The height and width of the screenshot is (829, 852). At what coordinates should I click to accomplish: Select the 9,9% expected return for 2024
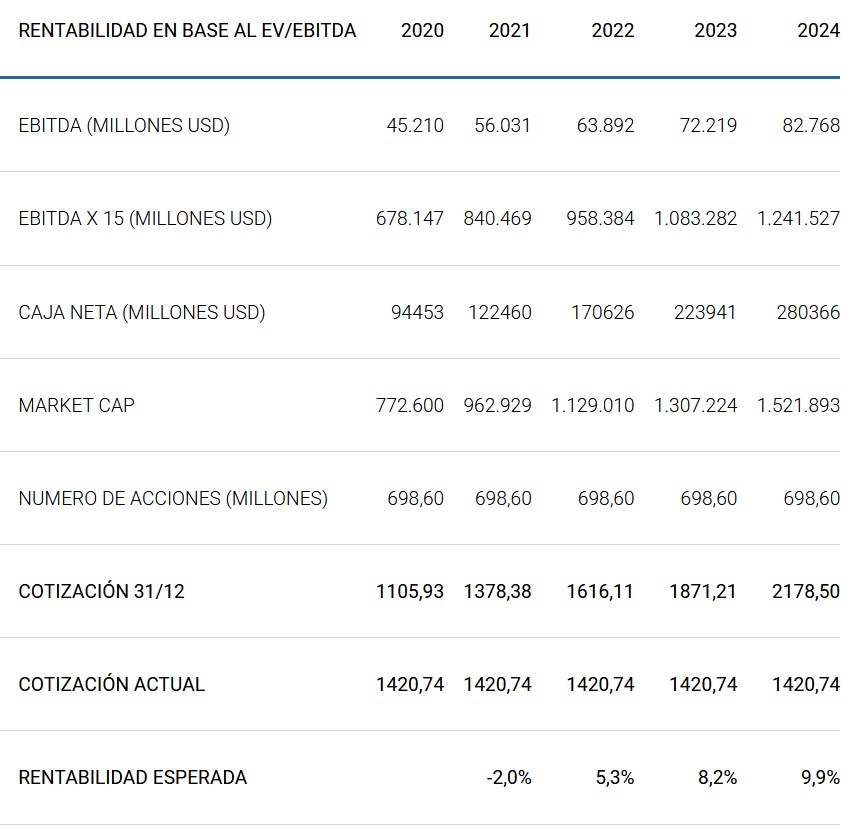pyautogui.click(x=820, y=777)
